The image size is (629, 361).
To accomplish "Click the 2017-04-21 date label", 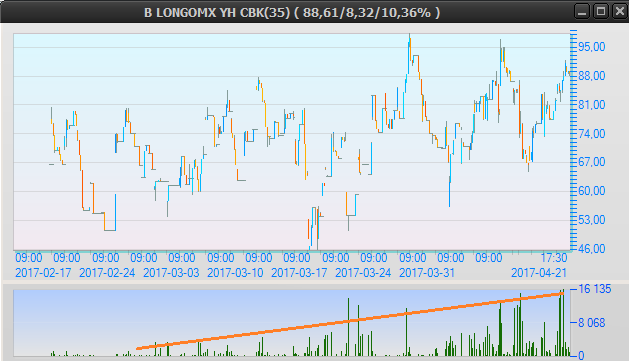I will [x=539, y=273].
